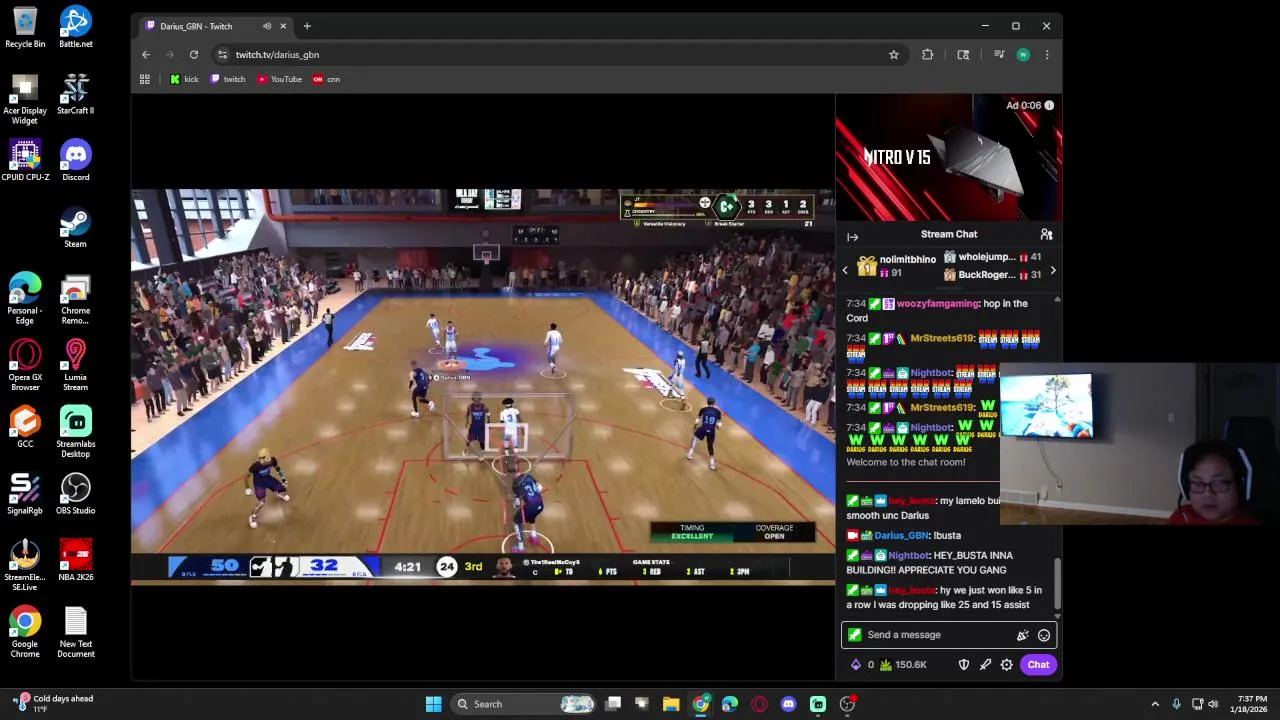Screen dimensions: 1280x720
Task: Click top gifter nolimitbhino
Action: click(x=907, y=259)
